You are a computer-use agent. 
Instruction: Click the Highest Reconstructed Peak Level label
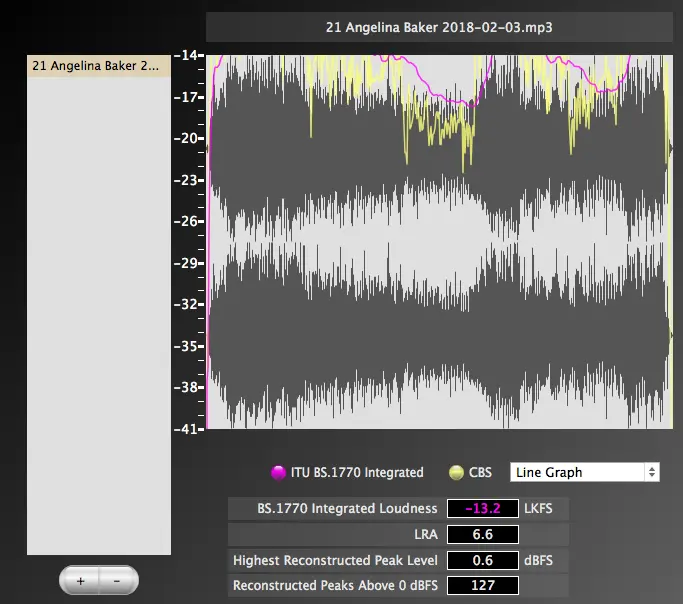(334, 560)
